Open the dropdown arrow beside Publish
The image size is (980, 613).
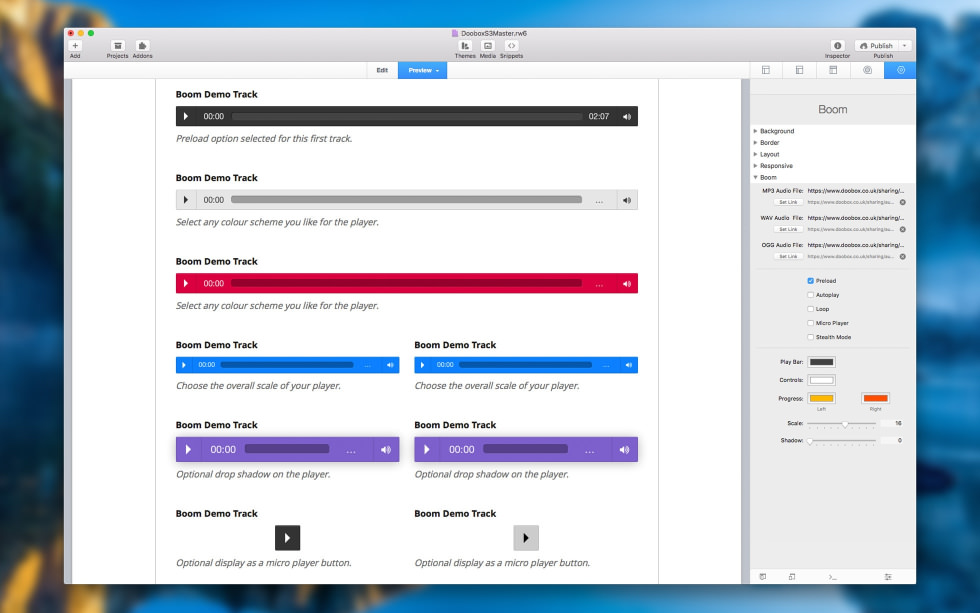904,46
